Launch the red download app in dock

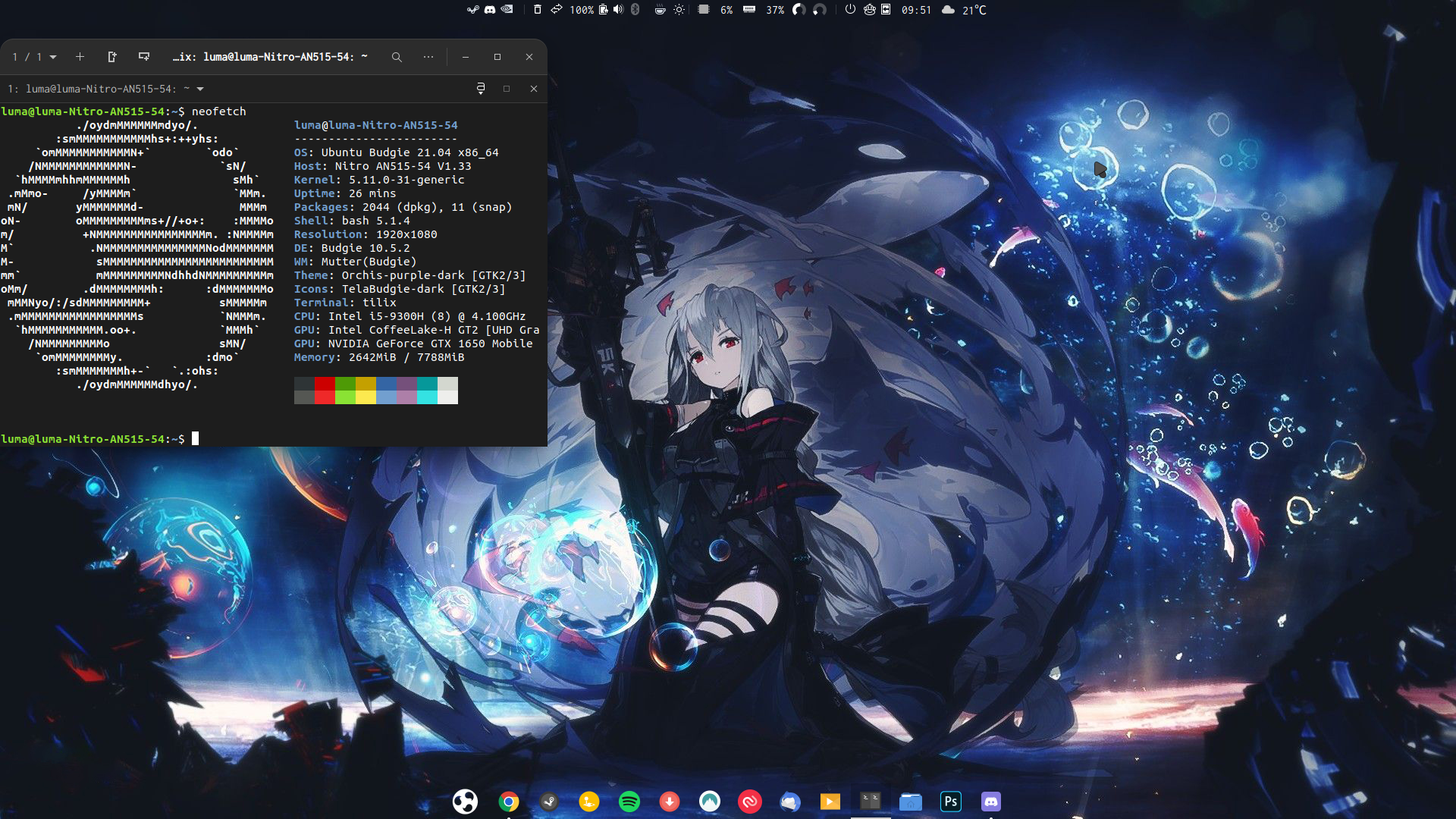[x=670, y=802]
